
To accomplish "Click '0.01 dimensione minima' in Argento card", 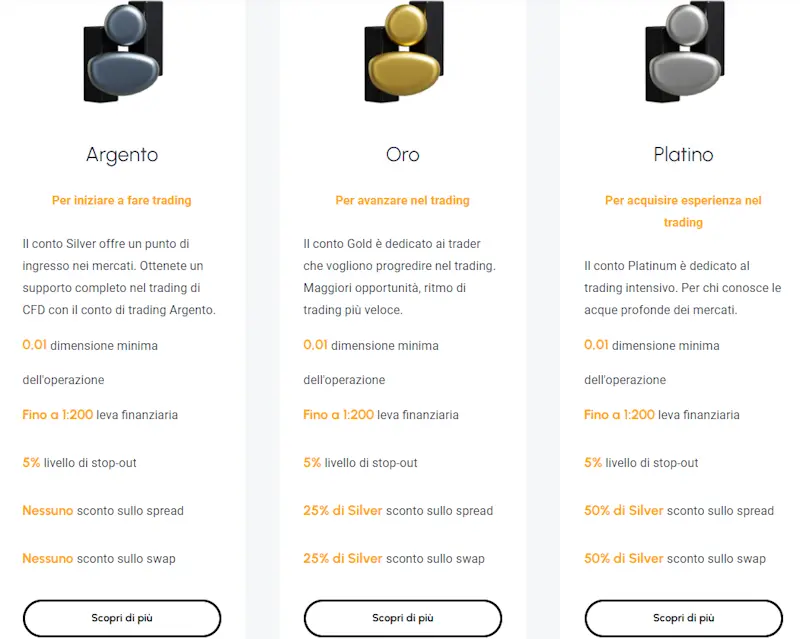I will coord(90,345).
